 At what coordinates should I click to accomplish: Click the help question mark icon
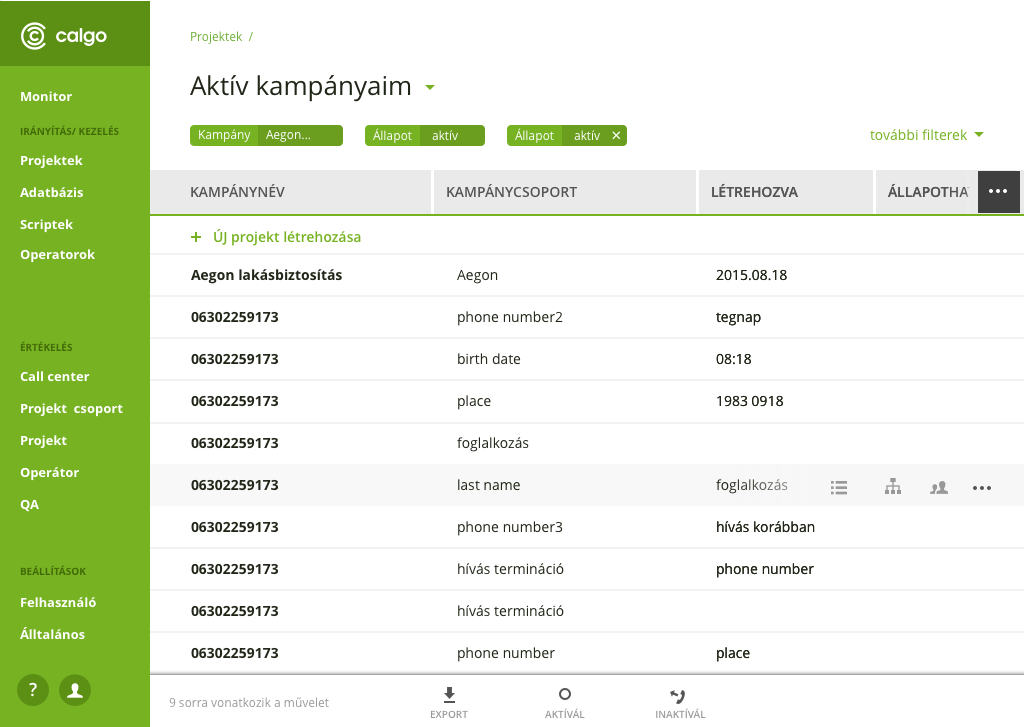pos(33,689)
